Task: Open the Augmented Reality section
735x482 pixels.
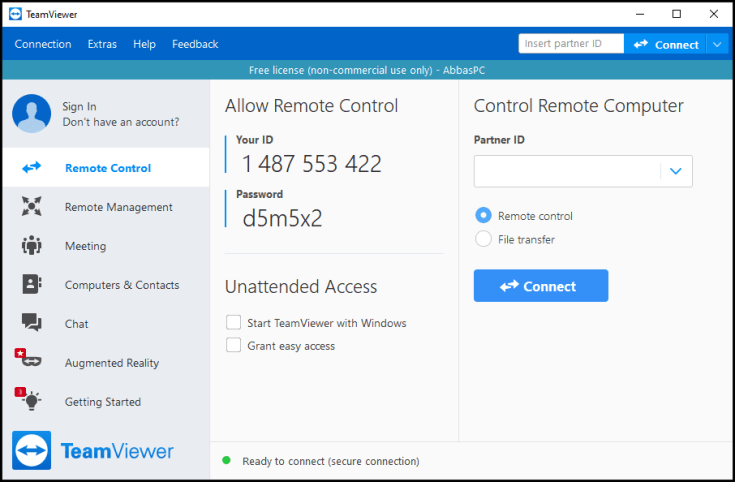Action: [x=106, y=362]
